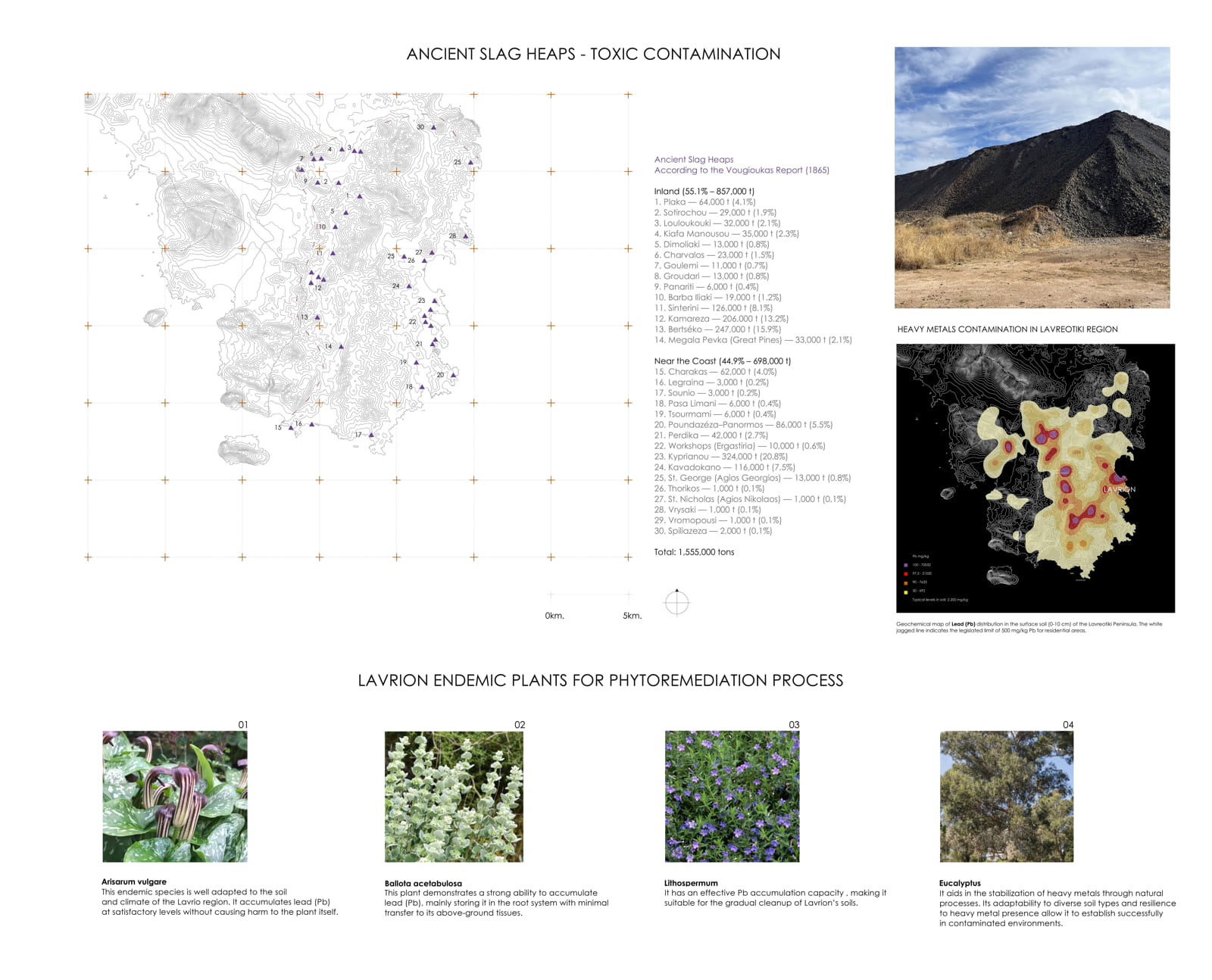Image resolution: width=1212 pixels, height=980 pixels.
Task: Click the yellow lead legend swatch
Action: tap(906, 591)
